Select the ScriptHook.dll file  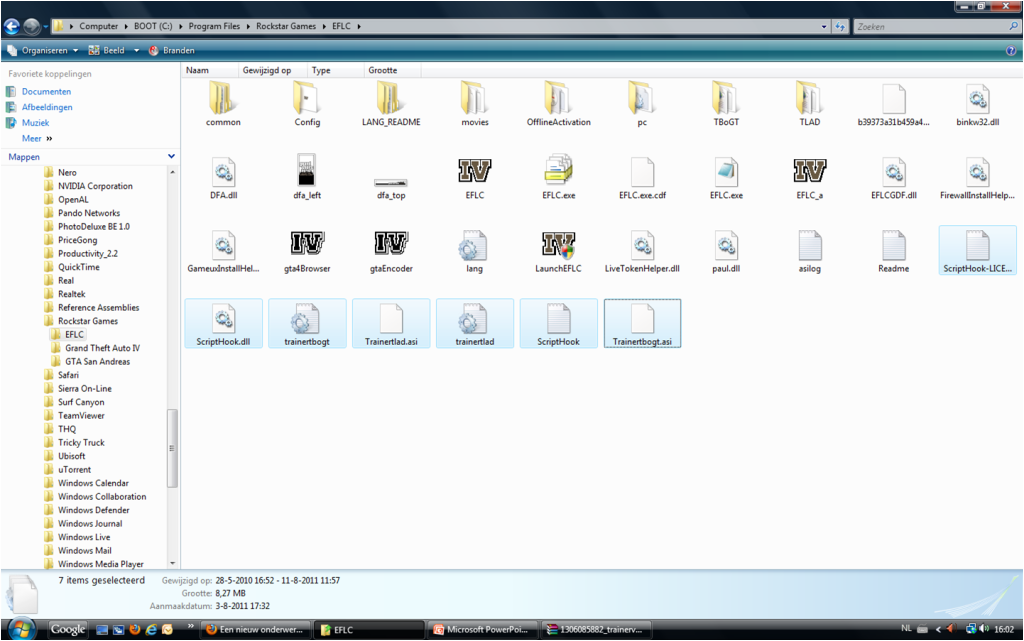(223, 324)
